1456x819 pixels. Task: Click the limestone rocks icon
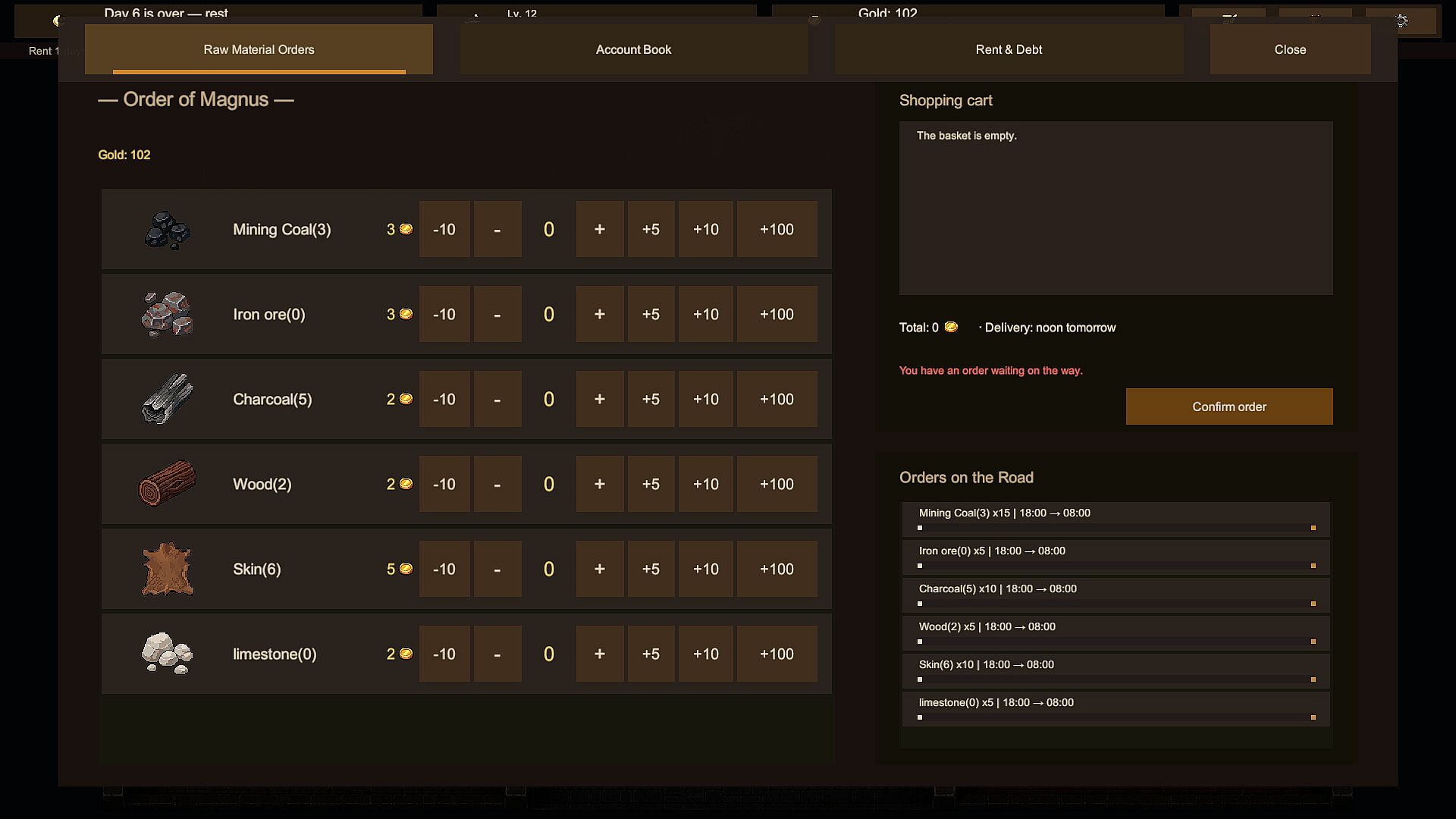pos(168,654)
